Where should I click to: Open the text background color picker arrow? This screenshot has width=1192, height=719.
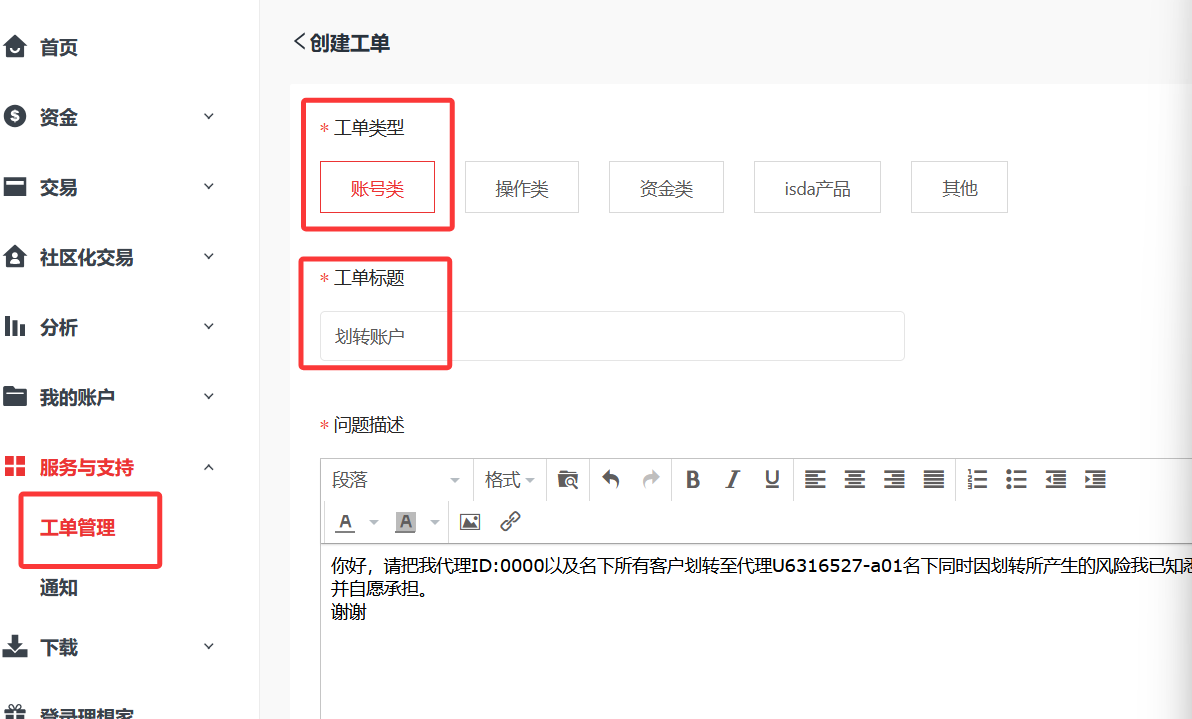[435, 522]
